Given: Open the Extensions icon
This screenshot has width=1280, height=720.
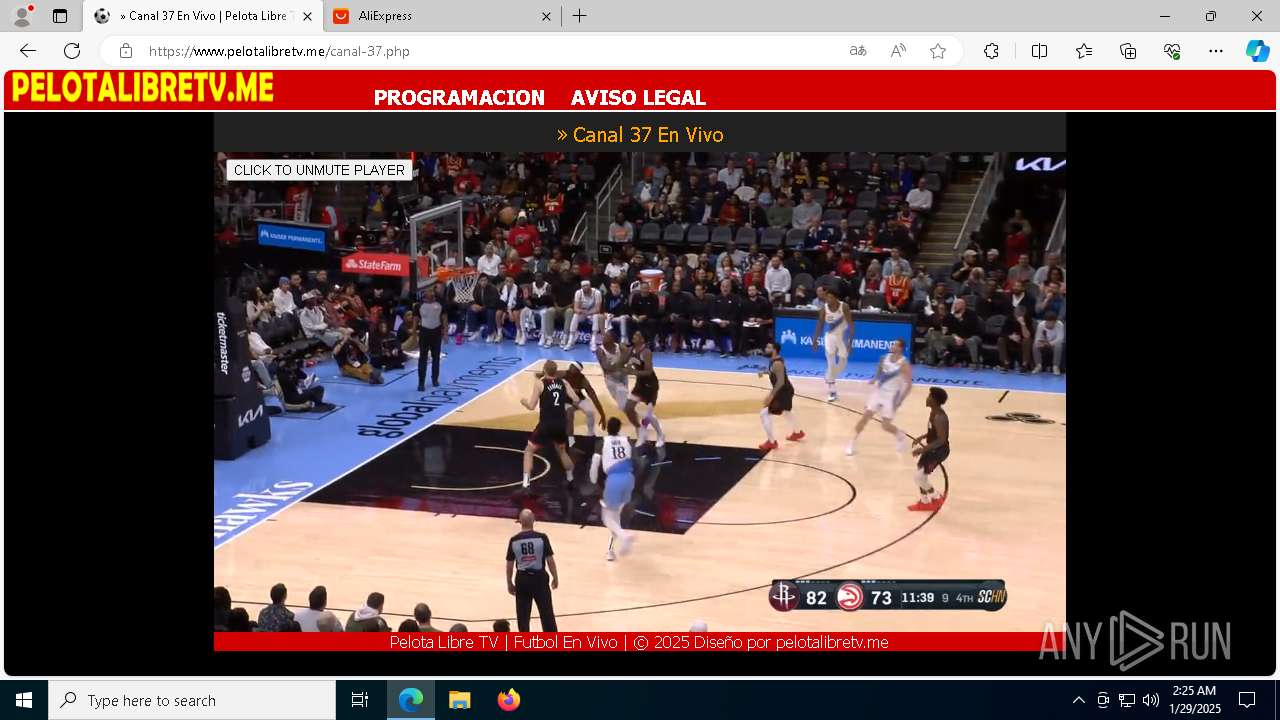Looking at the screenshot, I should pyautogui.click(x=991, y=51).
